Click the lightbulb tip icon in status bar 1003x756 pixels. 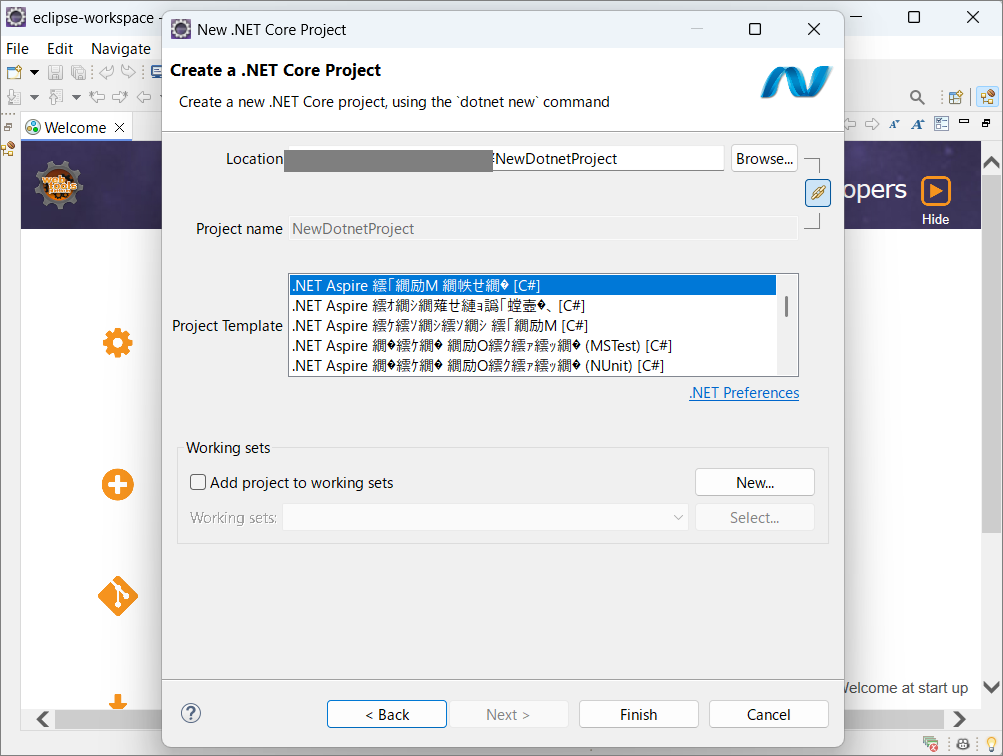[x=991, y=743]
